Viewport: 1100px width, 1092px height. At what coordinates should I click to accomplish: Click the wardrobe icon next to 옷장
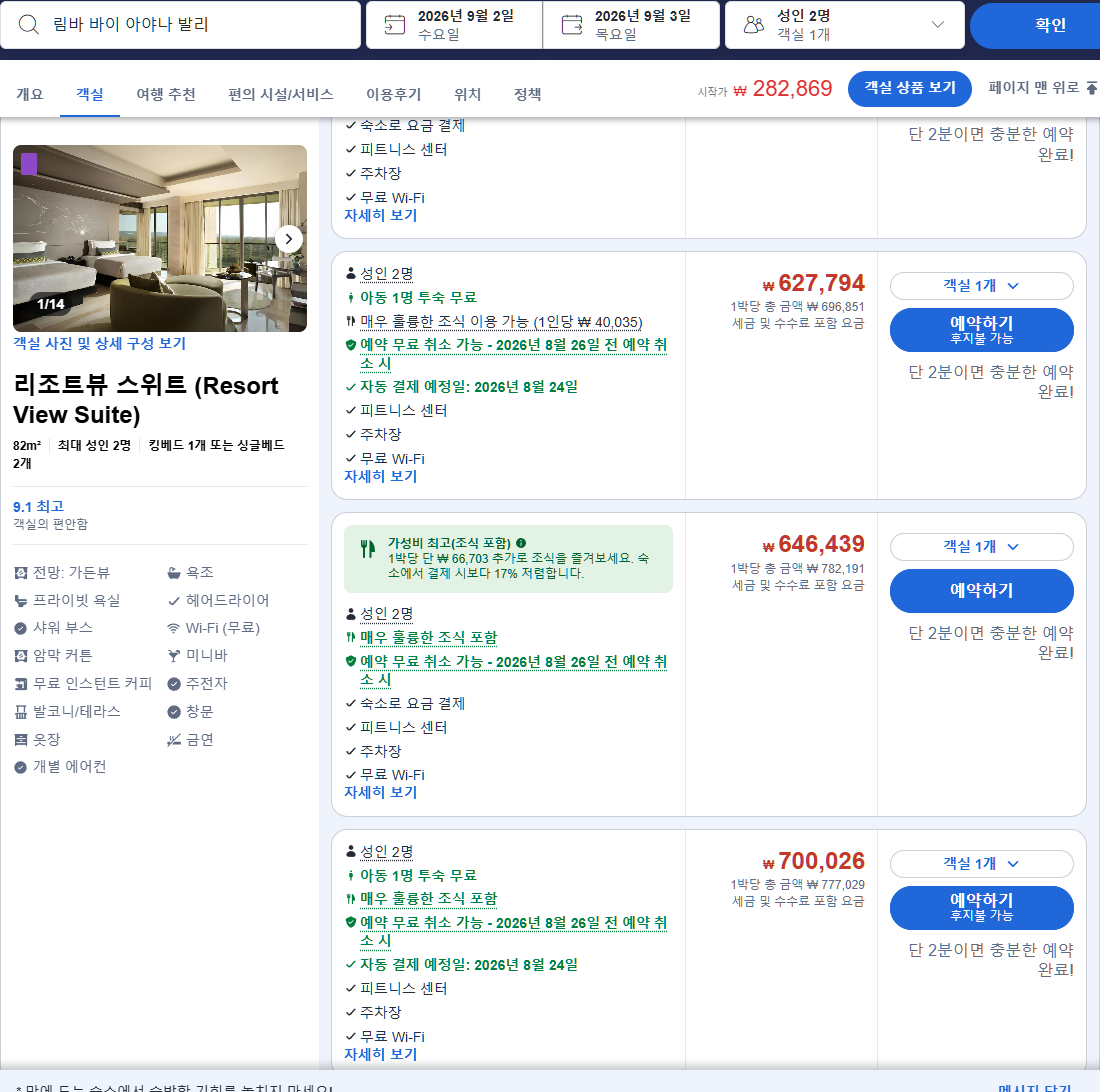pos(21,740)
